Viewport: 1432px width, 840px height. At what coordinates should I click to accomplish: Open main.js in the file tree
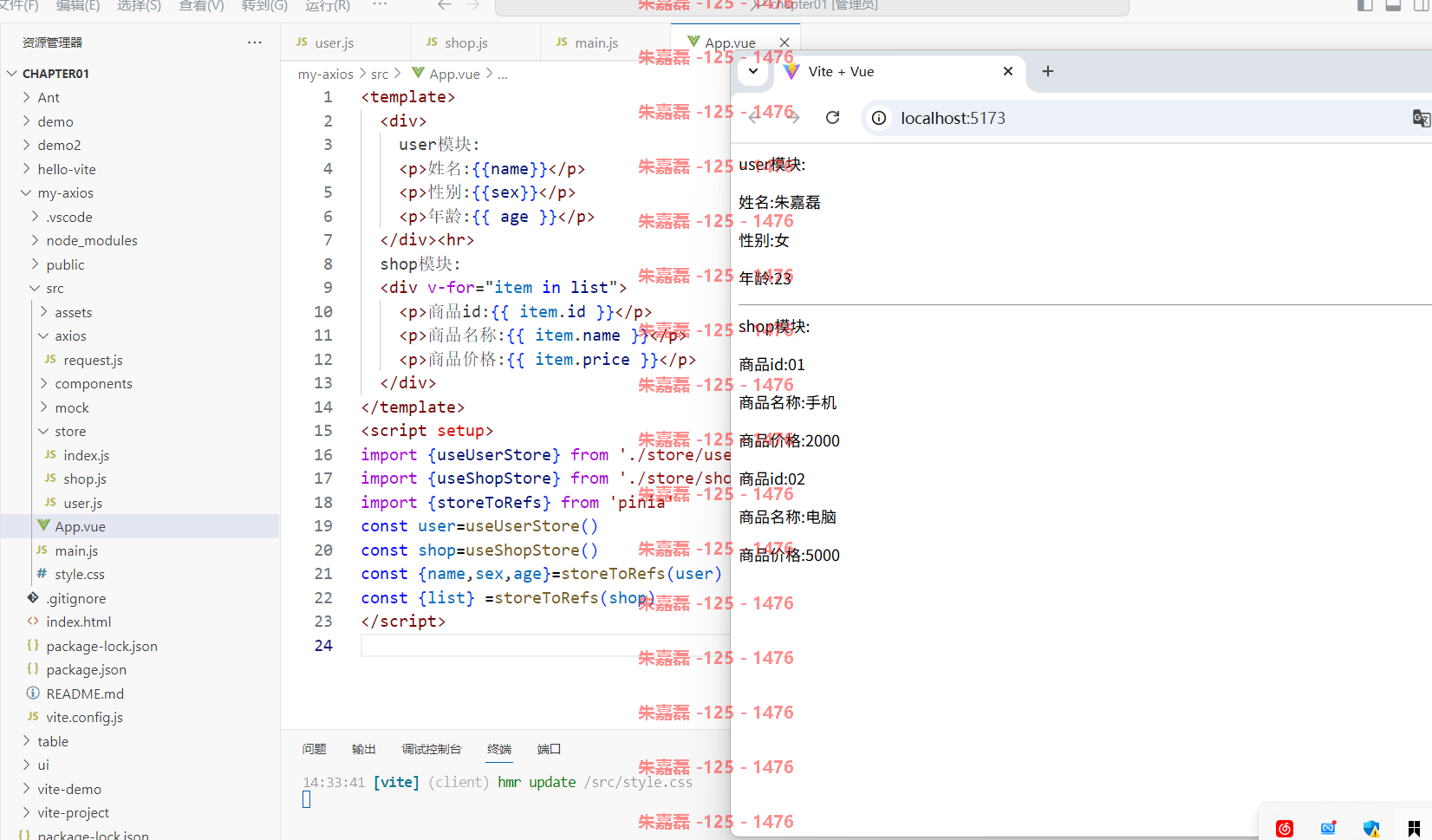tap(76, 550)
